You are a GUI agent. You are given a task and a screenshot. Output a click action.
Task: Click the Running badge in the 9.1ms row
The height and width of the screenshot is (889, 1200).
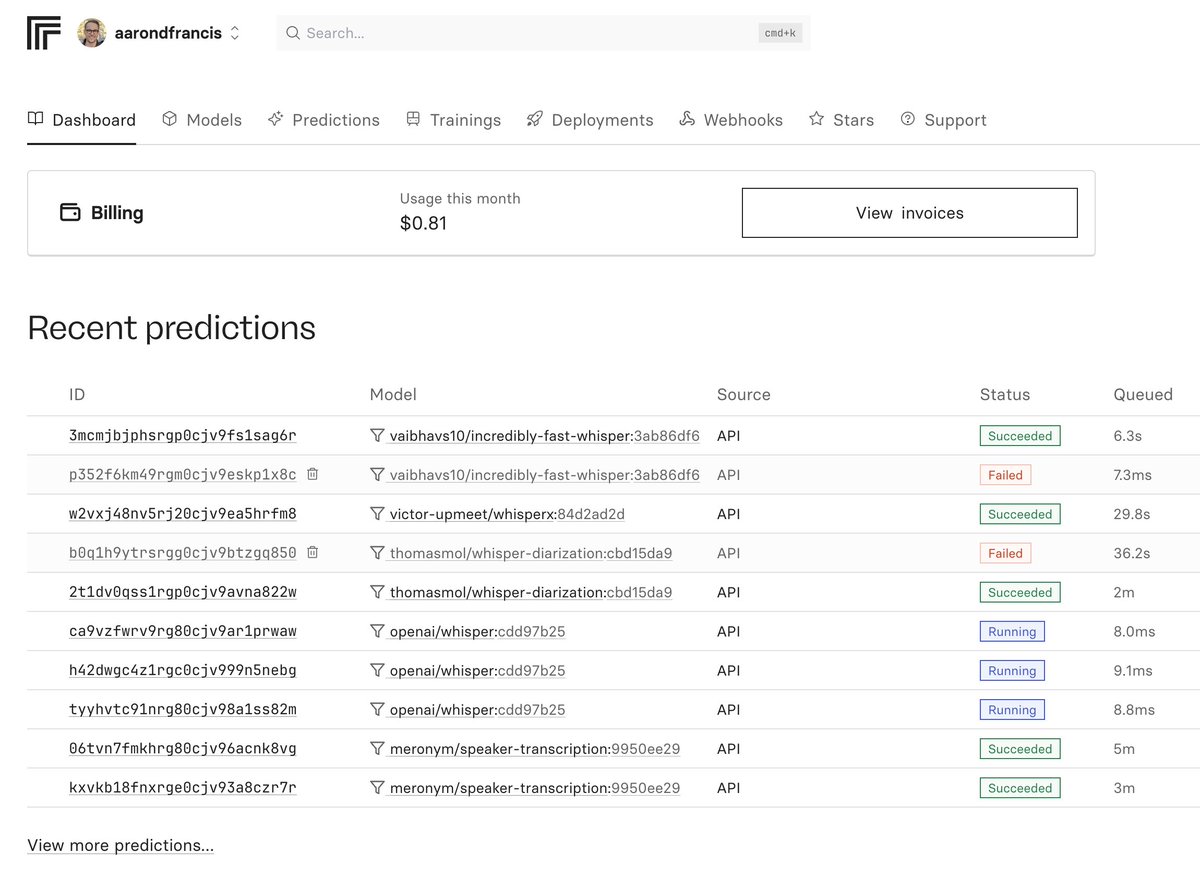pyautogui.click(x=1012, y=671)
